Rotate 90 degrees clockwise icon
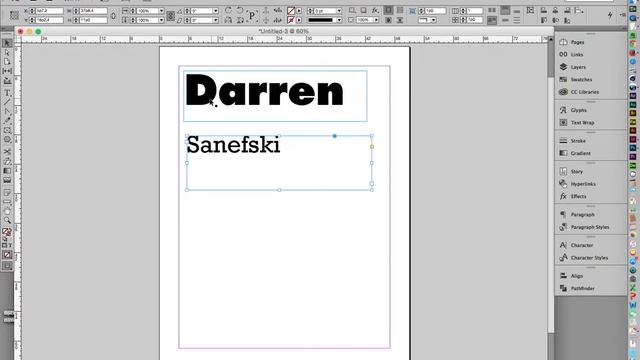The image size is (640, 360). [228, 11]
